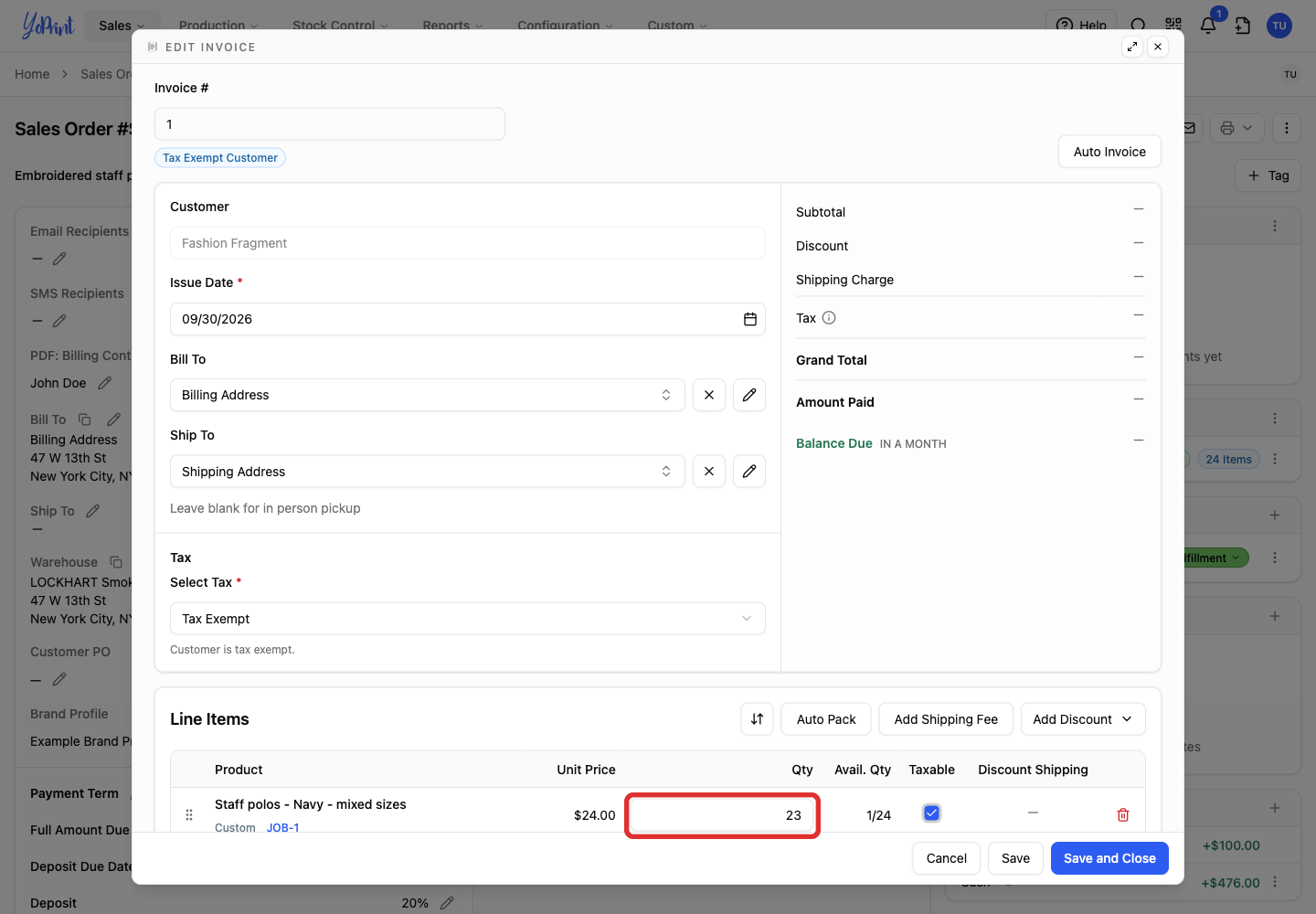Grab the Staff polos row drag handle
This screenshot has width=1316, height=914.
pyautogui.click(x=189, y=814)
